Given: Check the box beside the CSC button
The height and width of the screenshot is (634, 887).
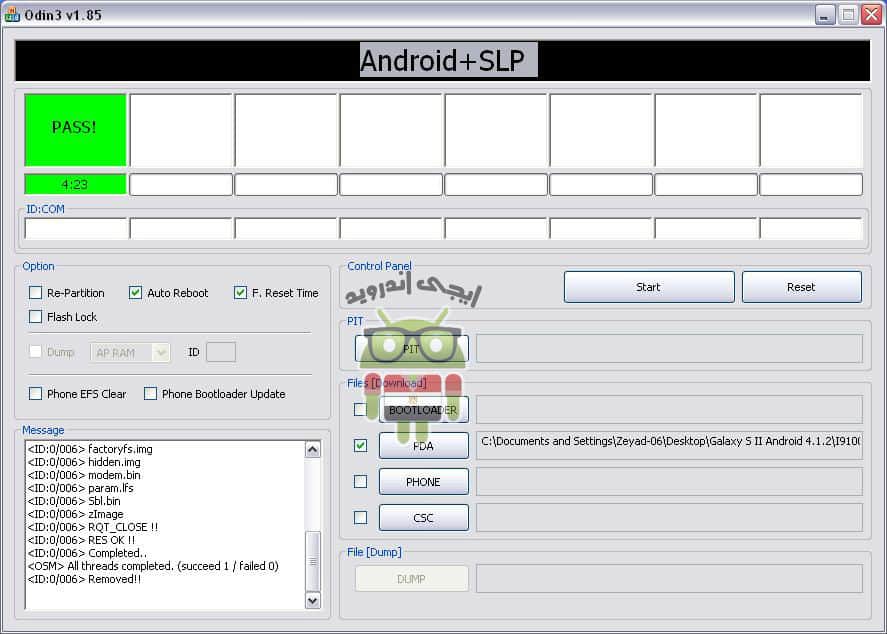Looking at the screenshot, I should point(360,517).
